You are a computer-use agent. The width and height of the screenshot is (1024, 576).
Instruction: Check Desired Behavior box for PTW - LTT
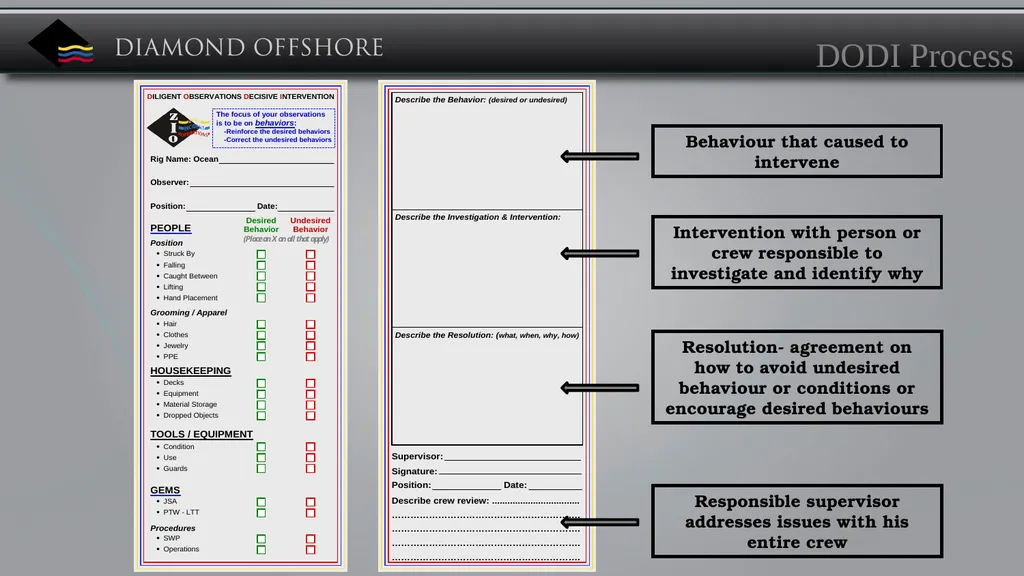[261, 513]
